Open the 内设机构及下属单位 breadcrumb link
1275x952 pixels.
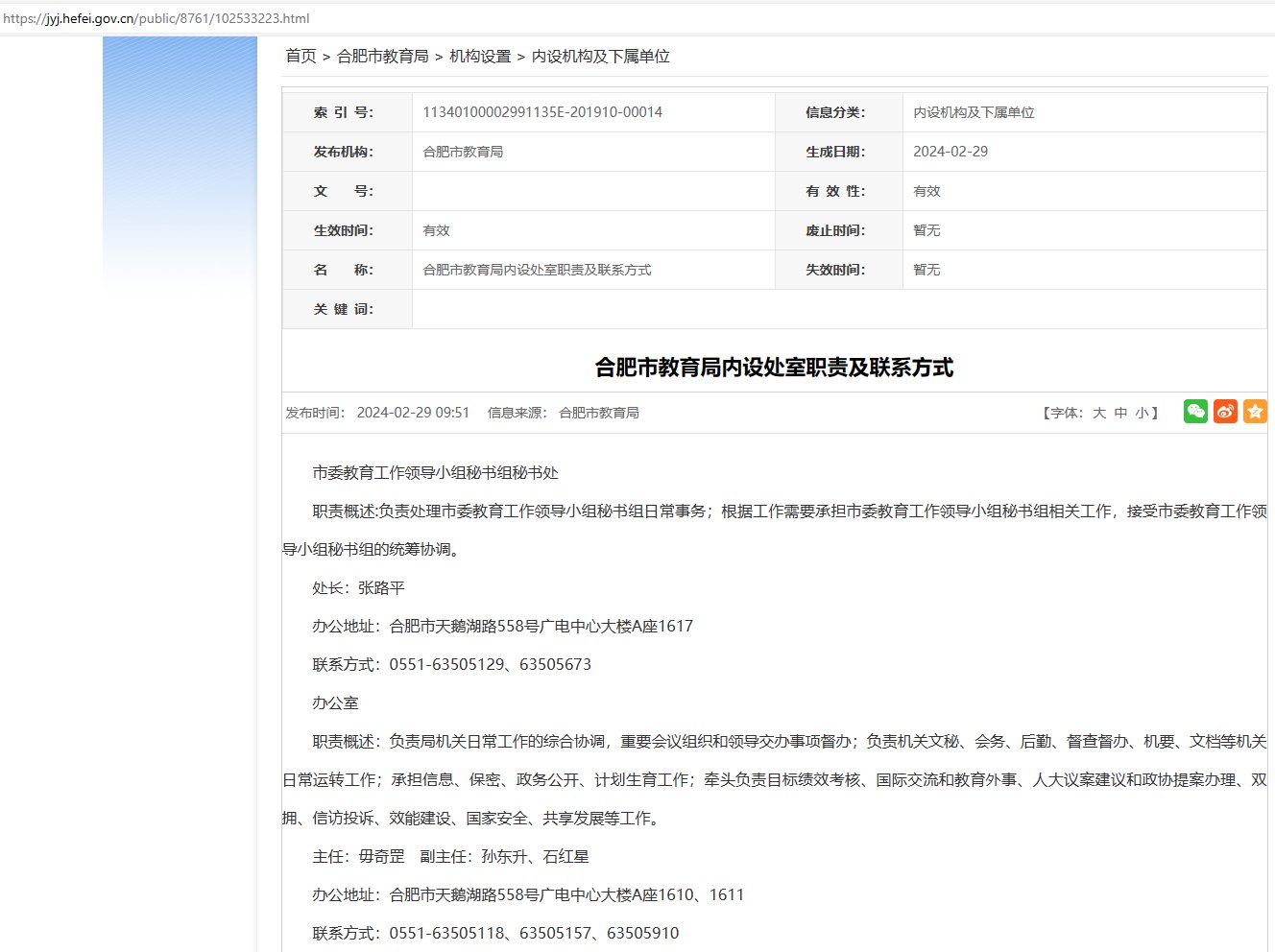(x=601, y=57)
